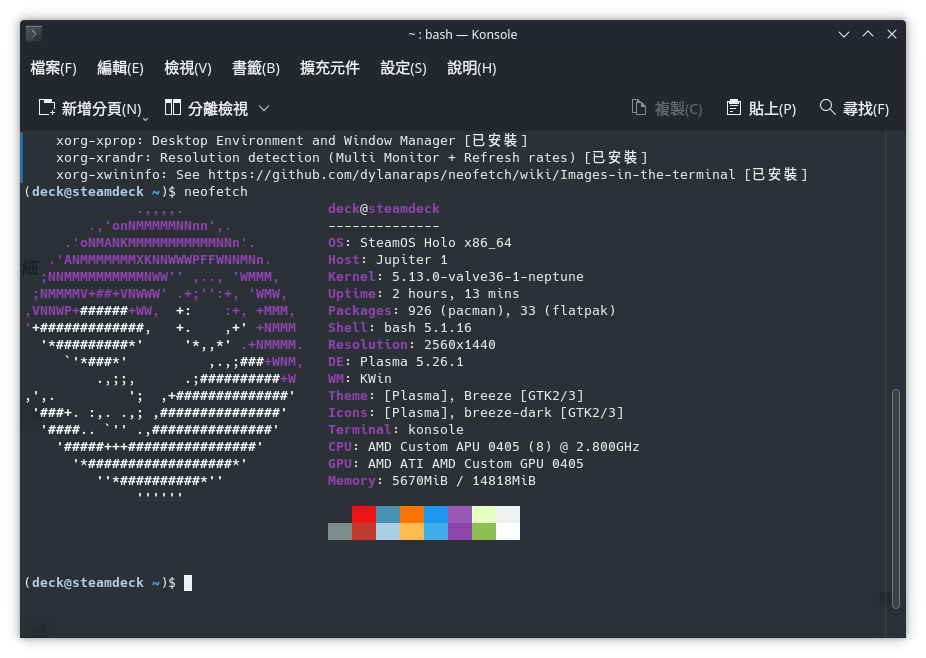Open the 擴充元件 menu
926x658 pixels.
[330, 68]
